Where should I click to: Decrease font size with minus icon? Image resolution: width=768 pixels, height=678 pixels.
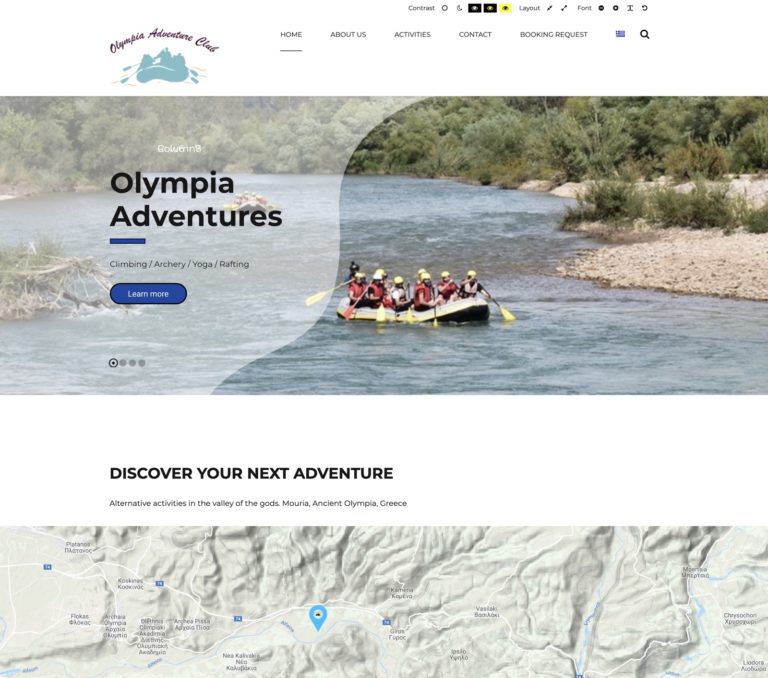pyautogui.click(x=601, y=8)
